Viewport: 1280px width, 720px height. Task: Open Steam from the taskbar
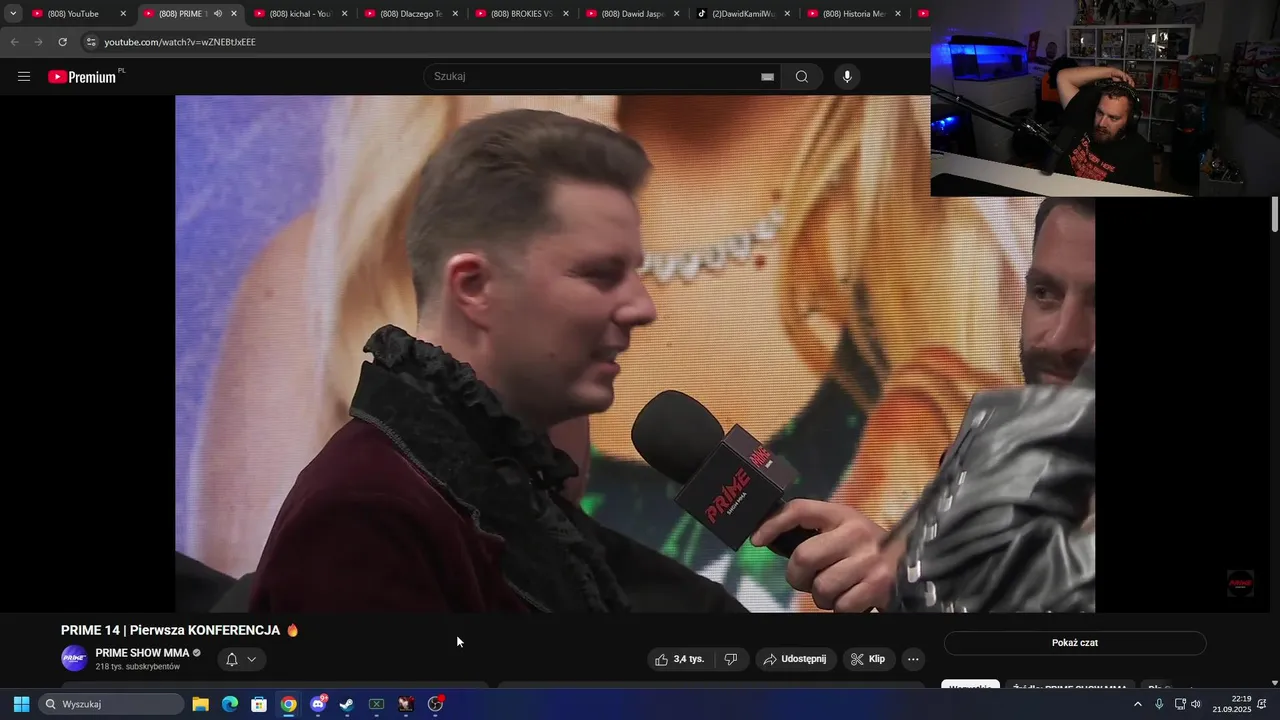[x=347, y=704]
